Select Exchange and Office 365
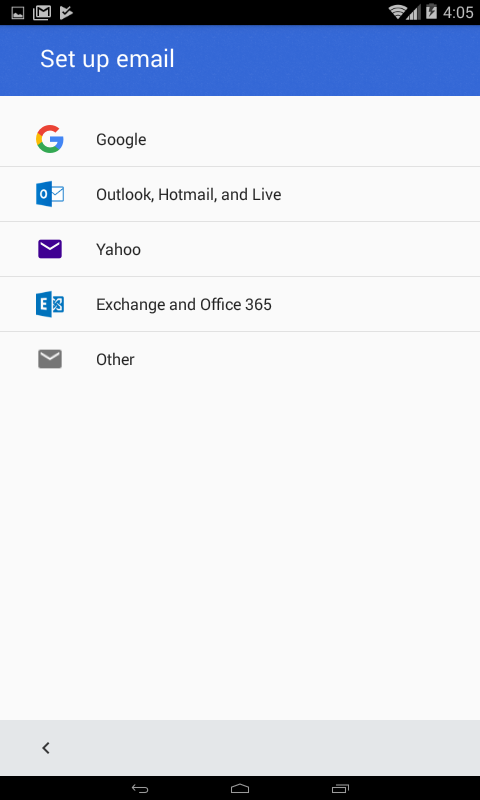Screen dimensions: 480x800 point(240,305)
